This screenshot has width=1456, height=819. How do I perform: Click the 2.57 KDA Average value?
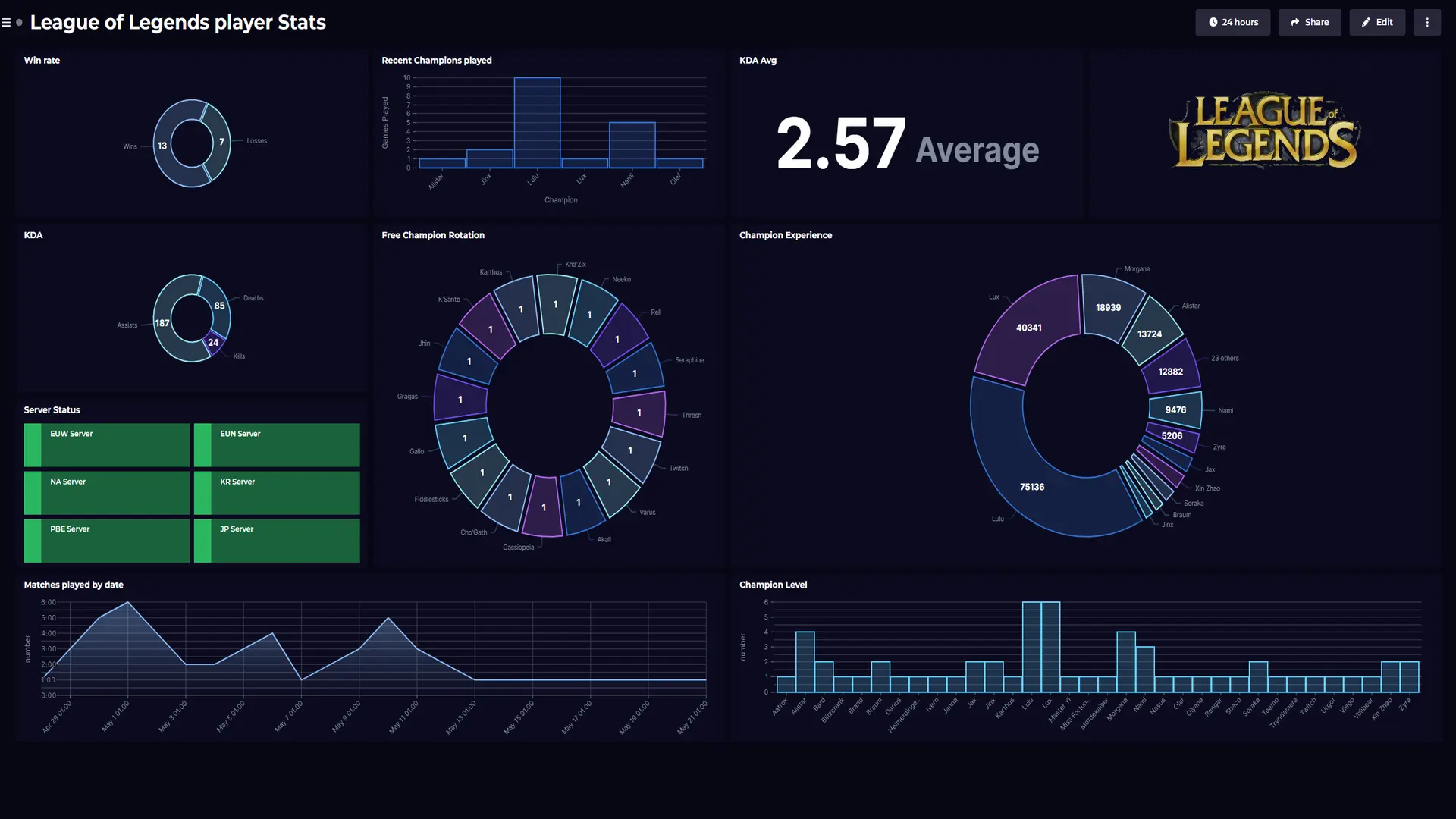[840, 144]
